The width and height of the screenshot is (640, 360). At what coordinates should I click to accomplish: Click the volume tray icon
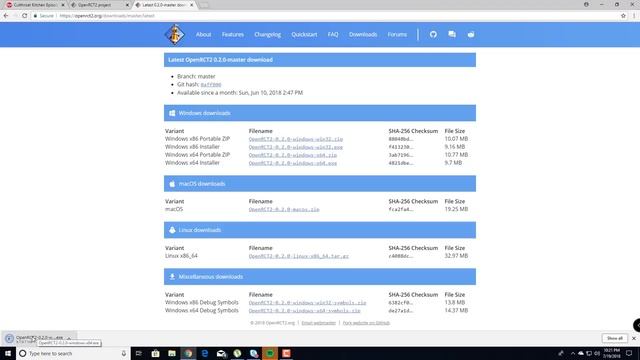(597, 353)
